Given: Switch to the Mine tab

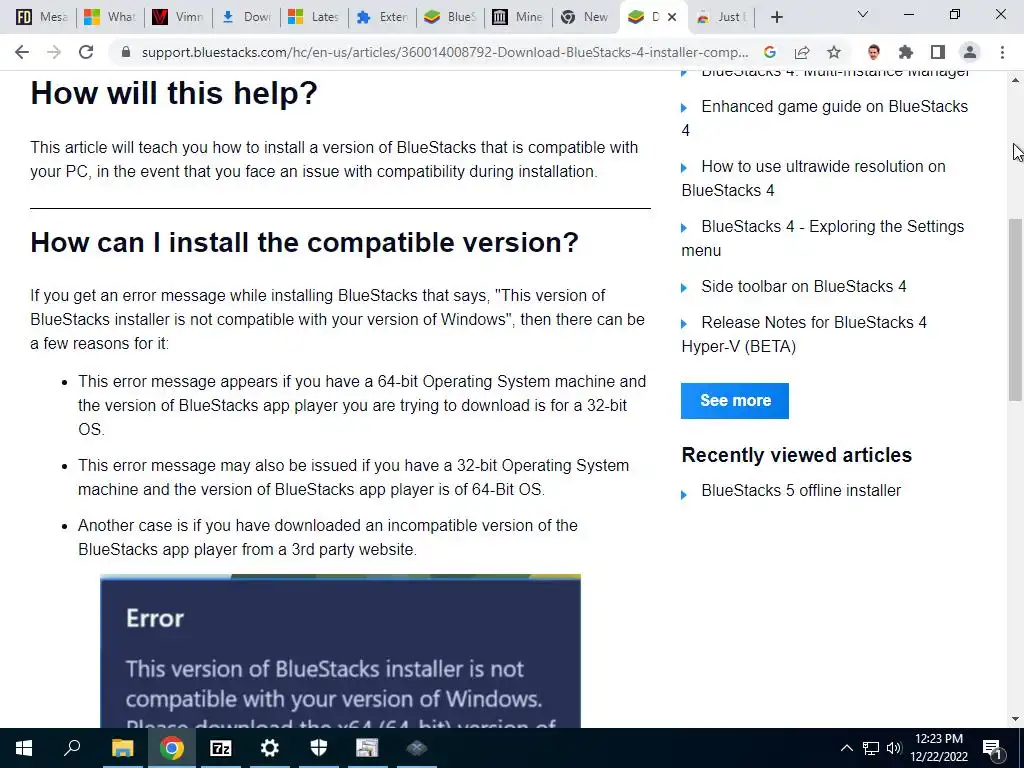Looking at the screenshot, I should [518, 17].
